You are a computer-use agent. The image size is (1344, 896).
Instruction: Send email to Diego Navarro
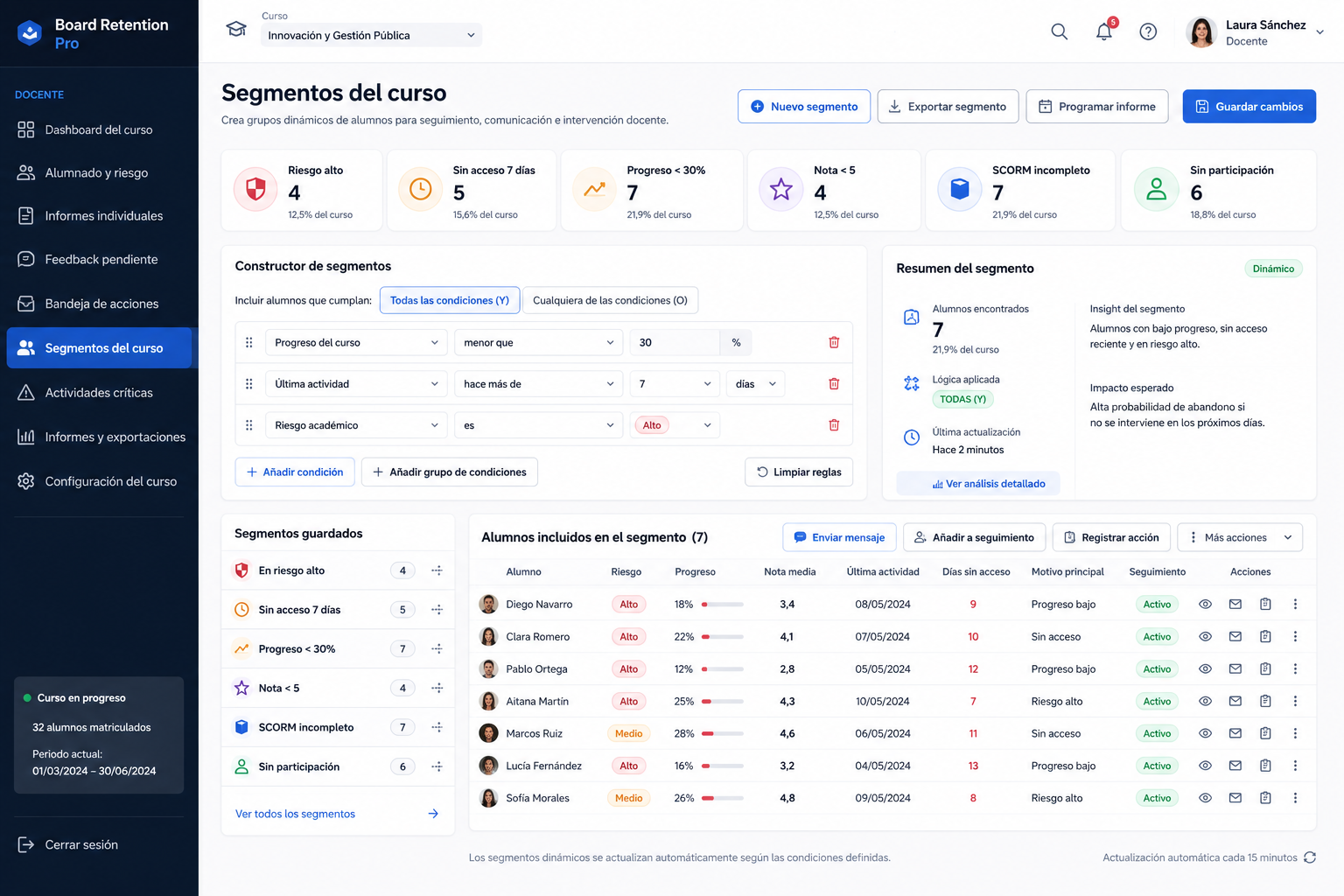(1235, 604)
